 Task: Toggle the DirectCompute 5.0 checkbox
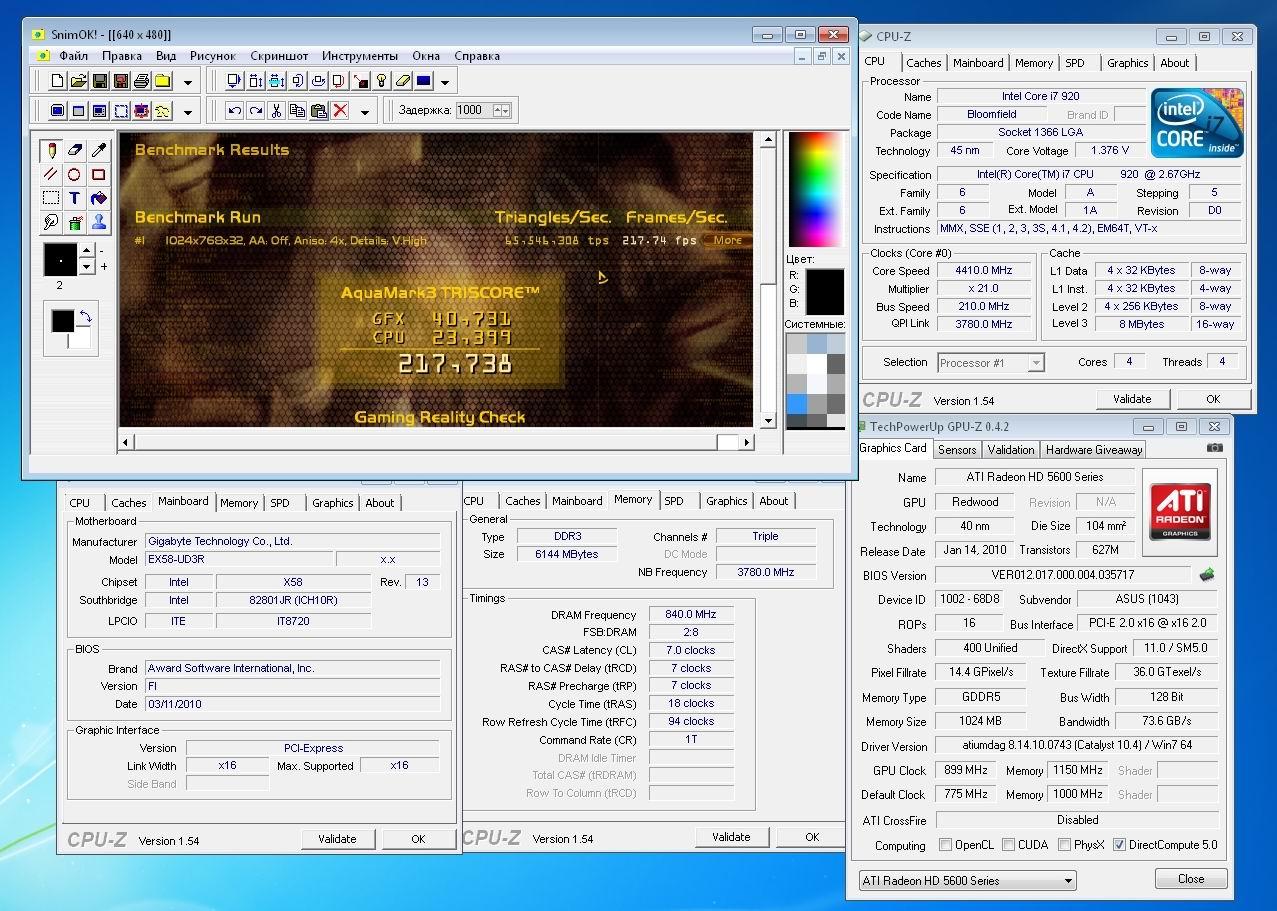tap(1119, 845)
